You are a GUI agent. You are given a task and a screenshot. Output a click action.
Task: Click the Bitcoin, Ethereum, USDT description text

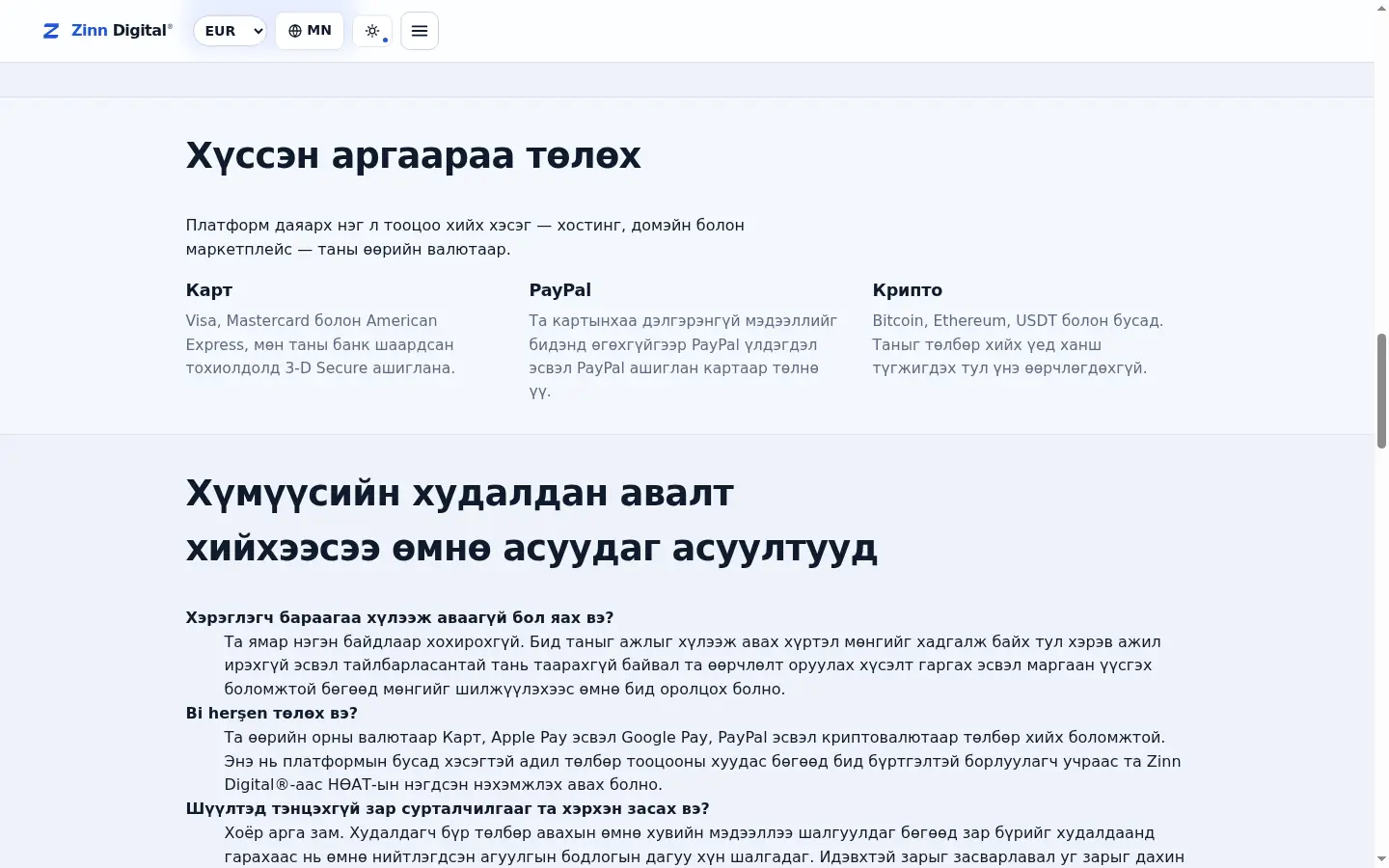pyautogui.click(x=1018, y=344)
